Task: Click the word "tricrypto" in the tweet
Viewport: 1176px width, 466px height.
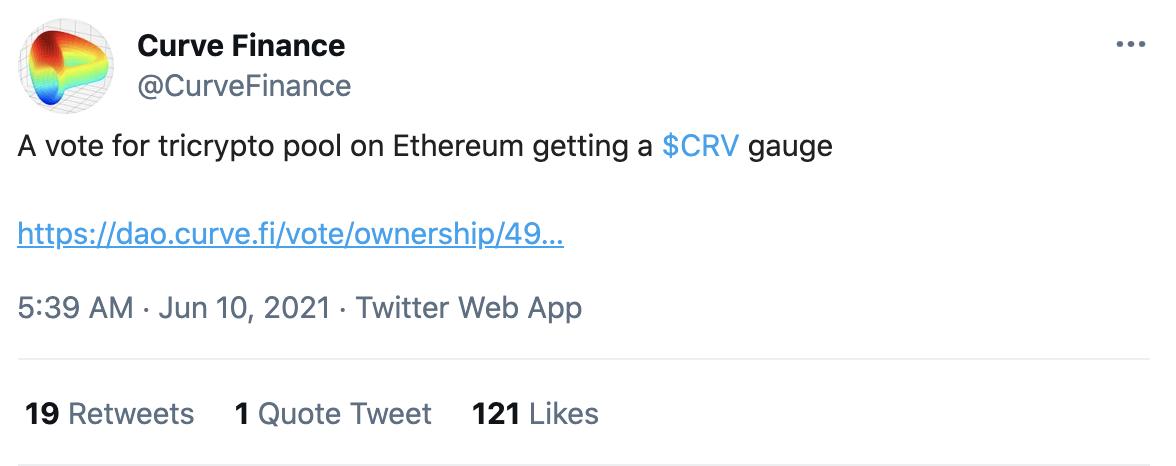Action: click(x=216, y=147)
